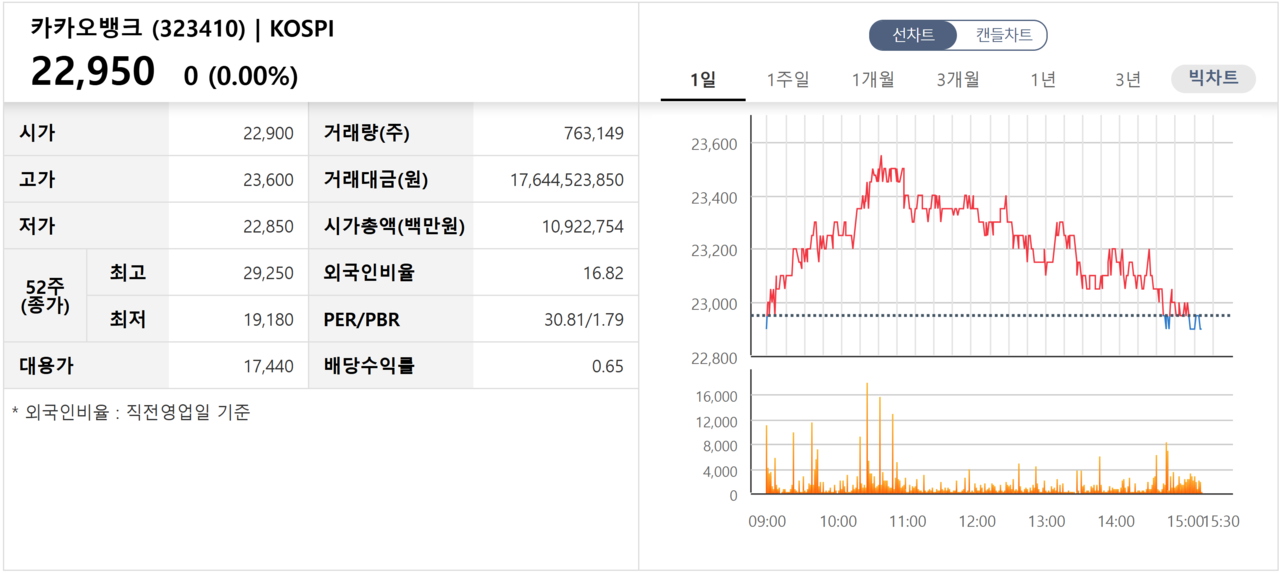Click the 거래량(주) label
The height and width of the screenshot is (573, 1280).
[x=366, y=133]
